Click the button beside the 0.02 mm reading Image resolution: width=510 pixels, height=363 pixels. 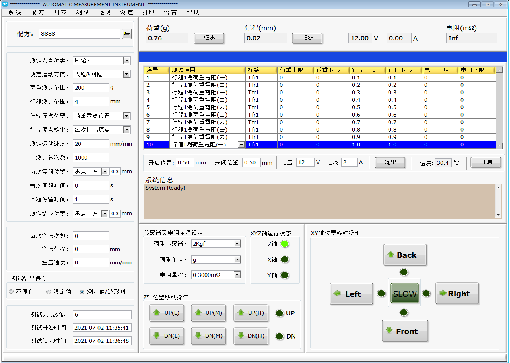[x=307, y=38]
